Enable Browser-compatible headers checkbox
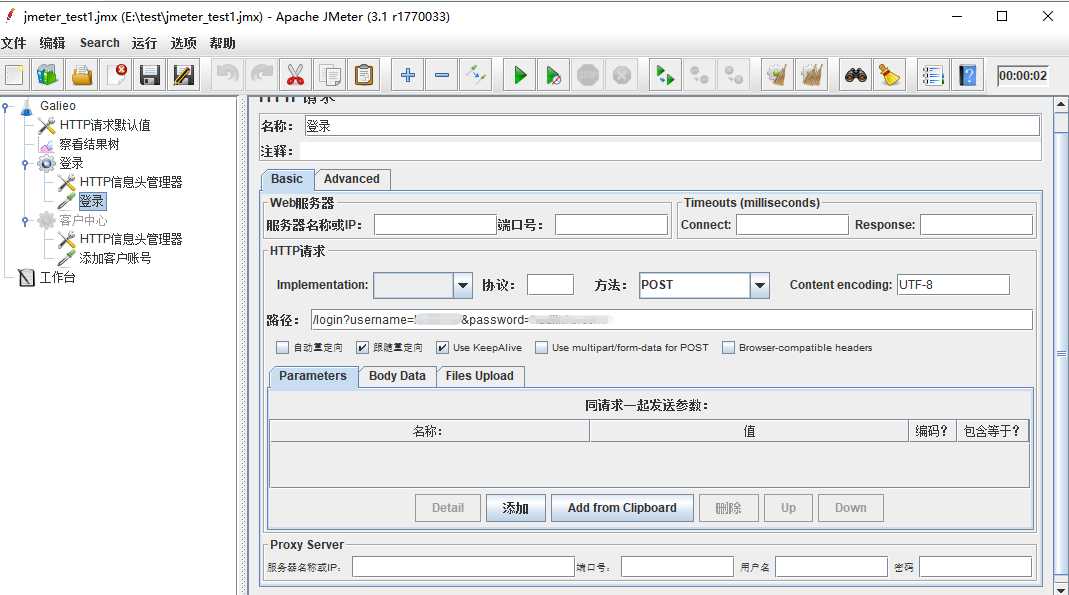This screenshot has width=1069, height=595. (728, 348)
